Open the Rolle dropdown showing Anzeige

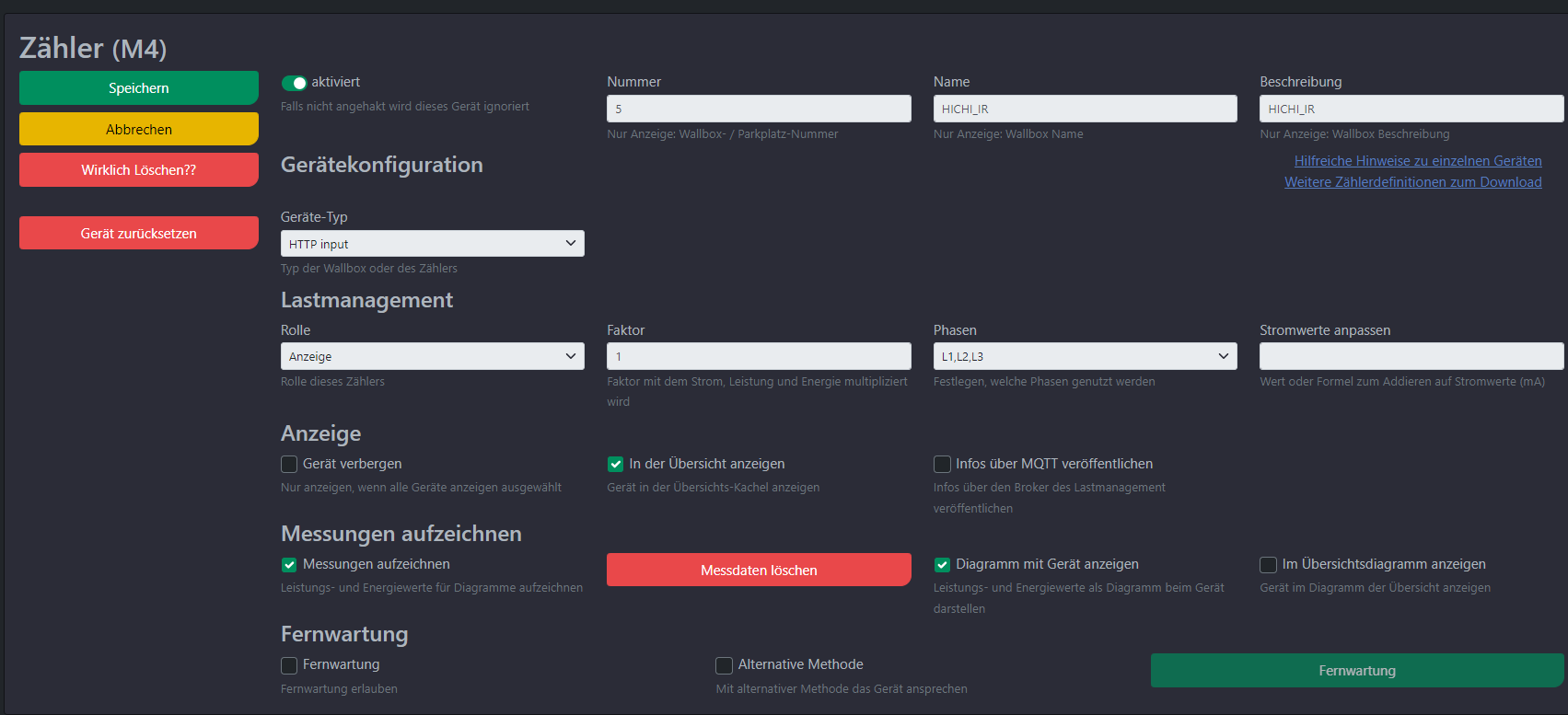[x=433, y=356]
